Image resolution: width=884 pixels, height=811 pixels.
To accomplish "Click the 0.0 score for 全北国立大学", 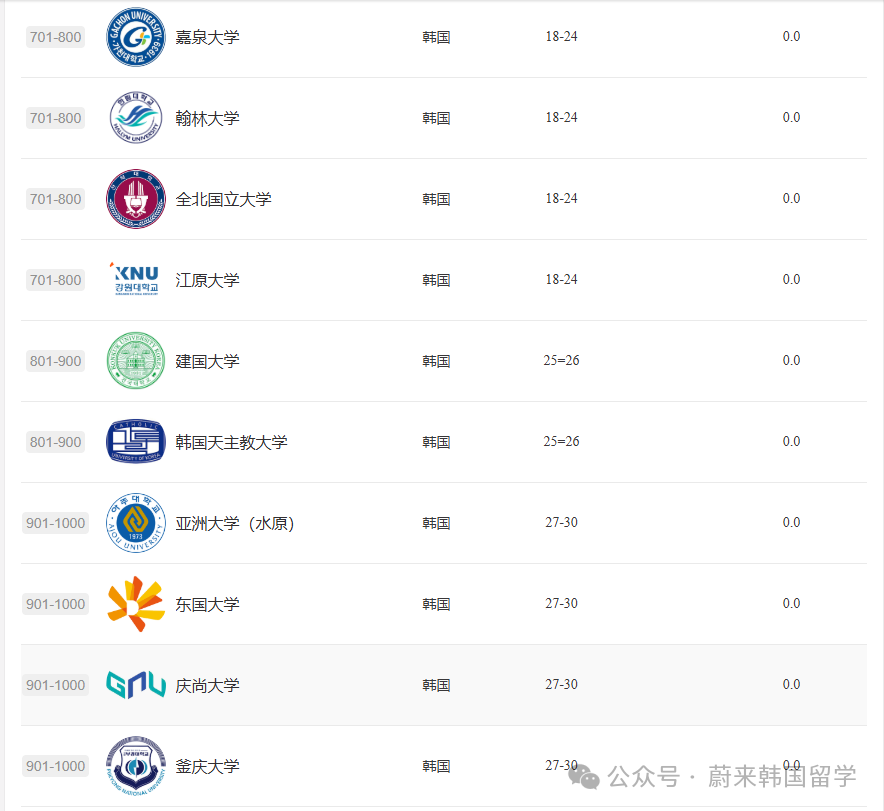I will 792,198.
